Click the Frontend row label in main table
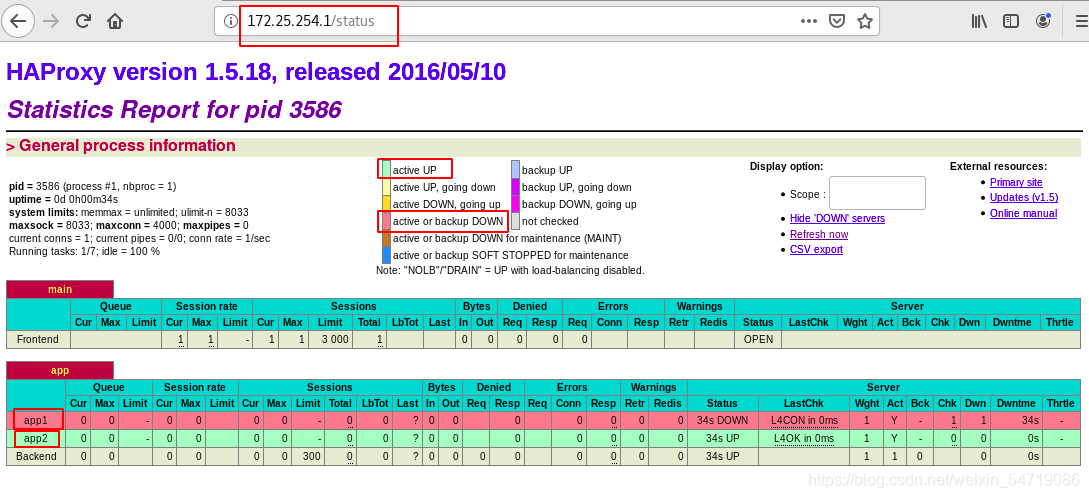 pyautogui.click(x=38, y=339)
